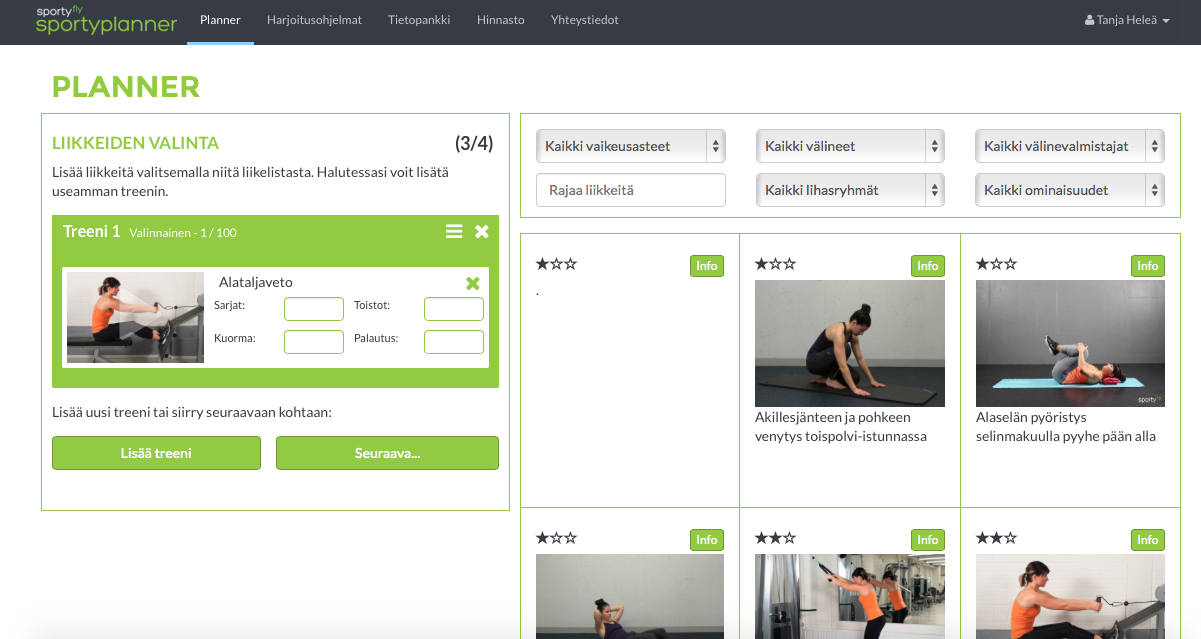1201x639 pixels.
Task: Click the user icon beside Tanja Heleä
Action: (x=1090, y=20)
